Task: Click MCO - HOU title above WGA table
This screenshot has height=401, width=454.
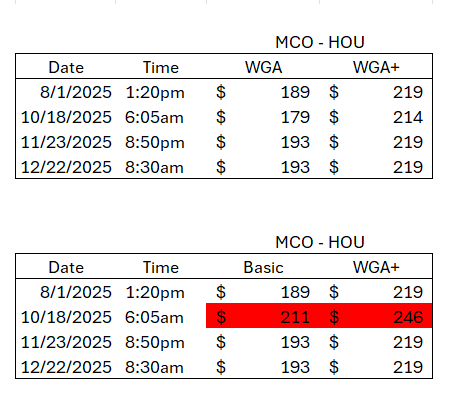Action: pos(320,42)
